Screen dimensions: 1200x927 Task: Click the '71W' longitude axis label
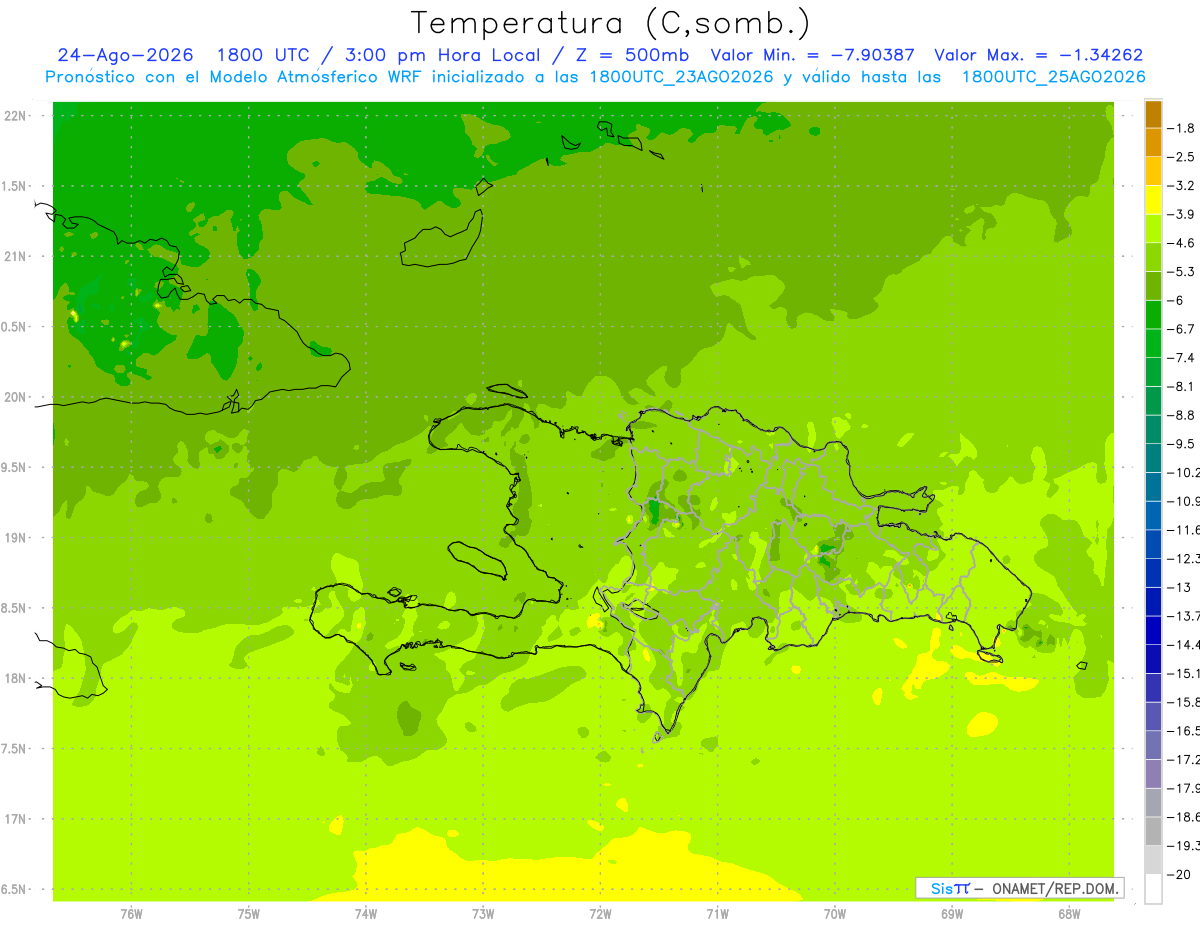click(x=717, y=913)
